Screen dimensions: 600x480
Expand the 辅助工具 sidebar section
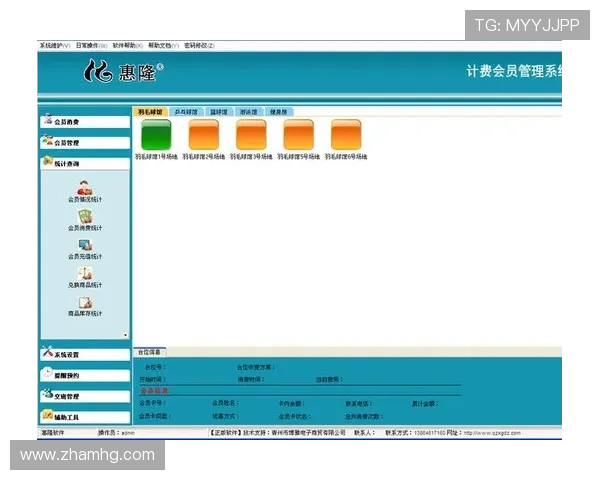point(85,417)
